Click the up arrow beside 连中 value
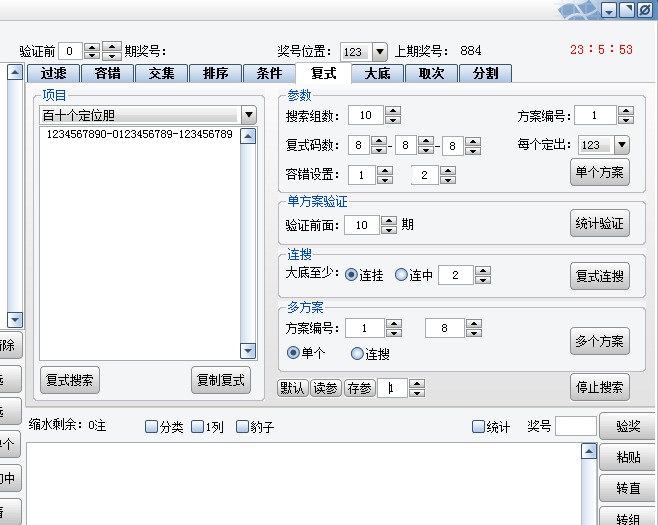The image size is (658, 525). click(482, 270)
